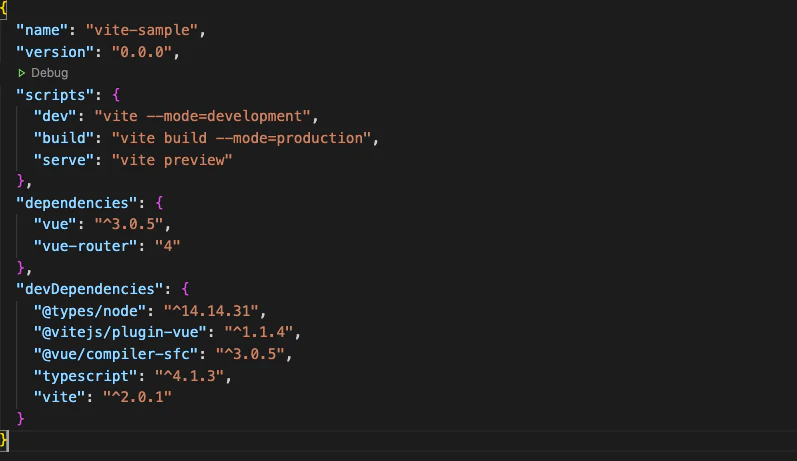
Task: Click the "4" vue-router version value
Action: (167, 246)
